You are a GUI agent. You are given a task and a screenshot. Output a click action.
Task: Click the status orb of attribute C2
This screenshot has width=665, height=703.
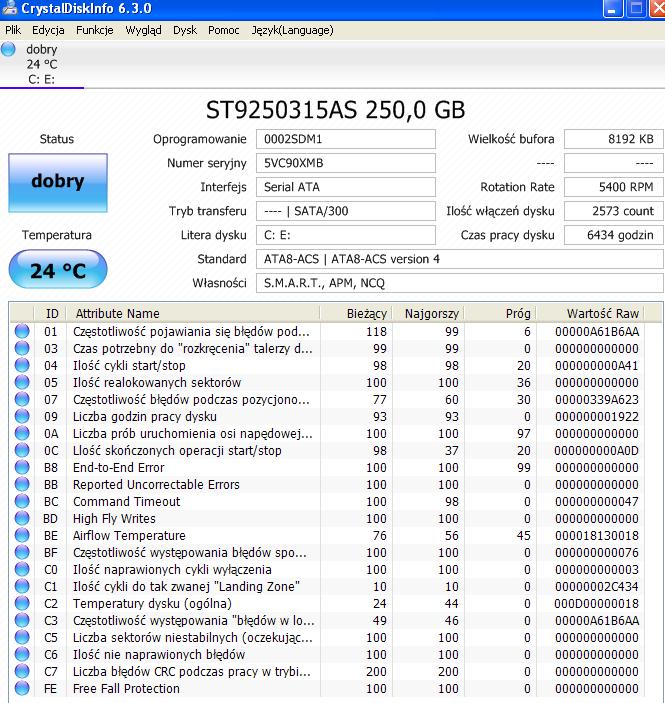point(22,603)
